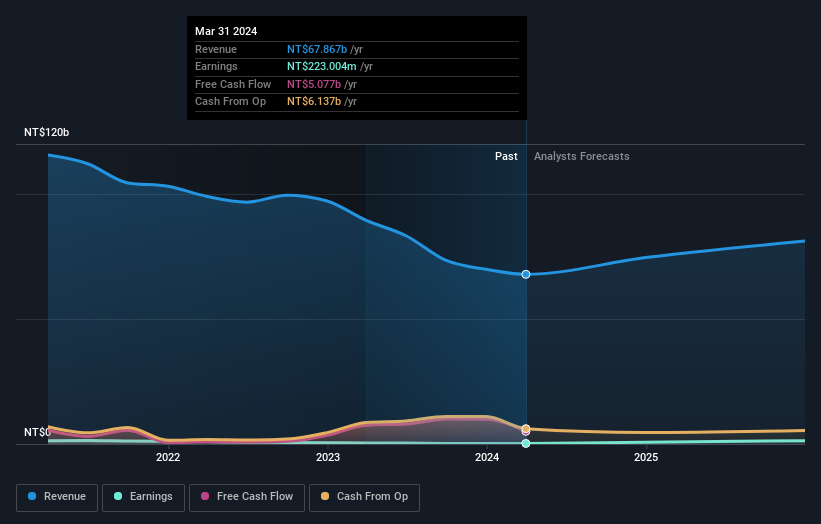Click the NT$67.867b revenue value
This screenshot has height=524, width=821.
(317, 49)
